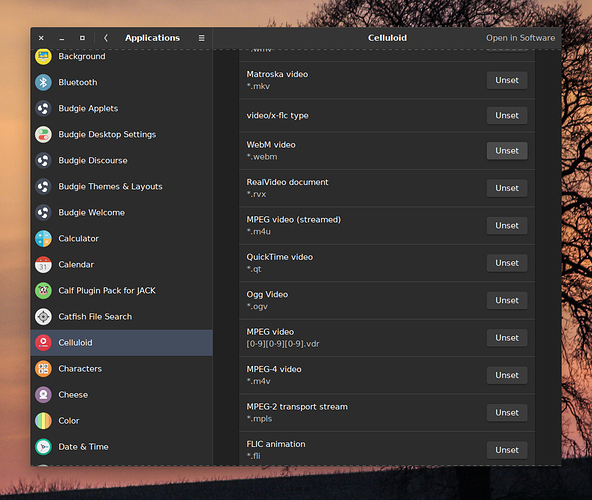Open Budgie Desktop Settings toggle icon

tap(43, 134)
